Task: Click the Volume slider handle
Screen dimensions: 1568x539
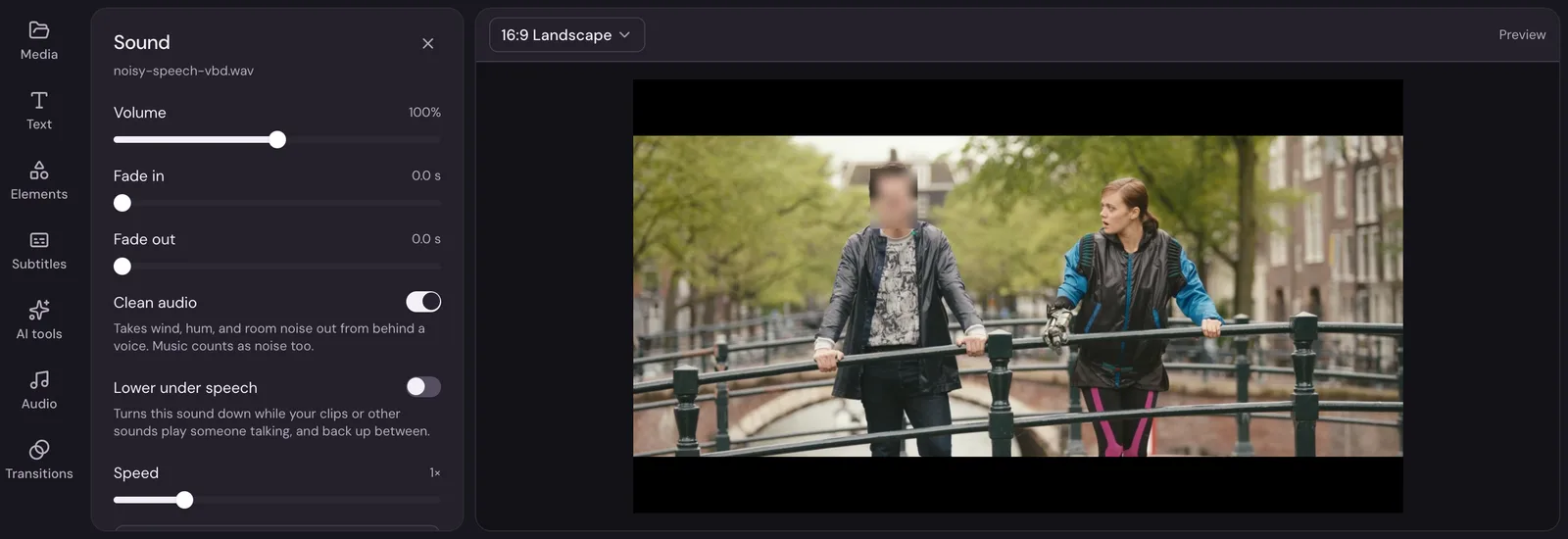Action: pyautogui.click(x=277, y=140)
